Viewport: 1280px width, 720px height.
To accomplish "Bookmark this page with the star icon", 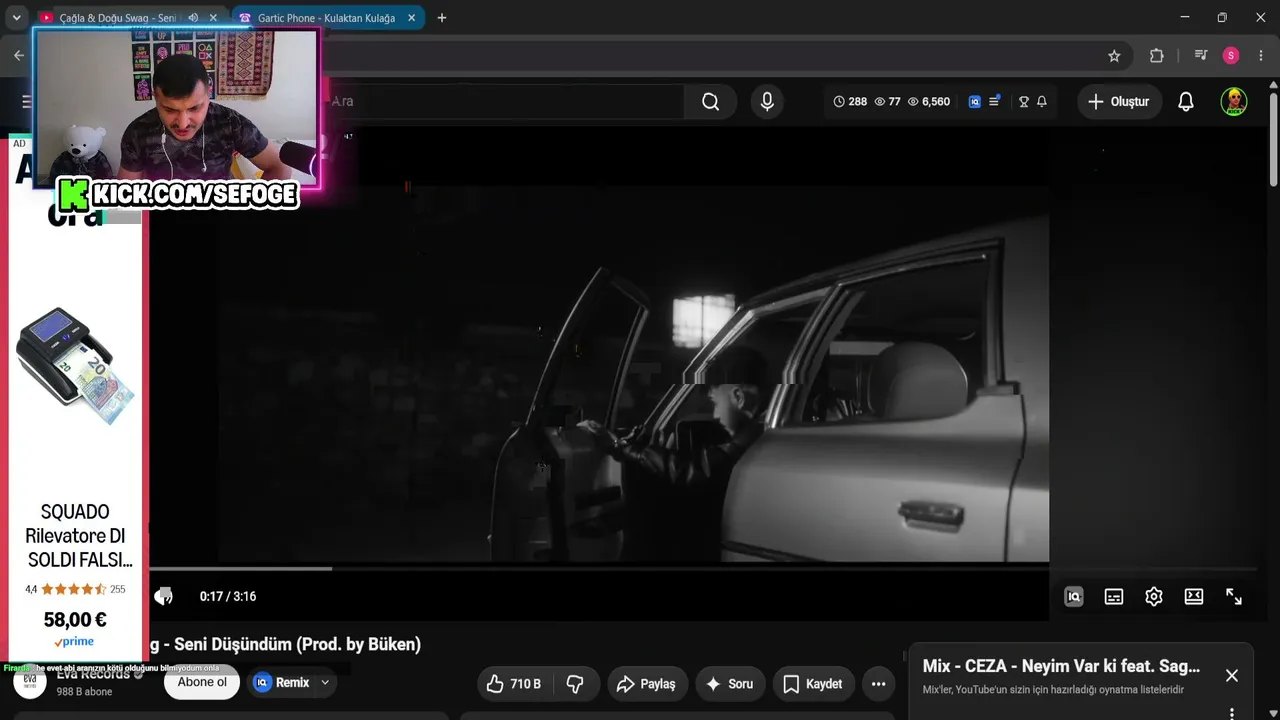I will [1114, 56].
